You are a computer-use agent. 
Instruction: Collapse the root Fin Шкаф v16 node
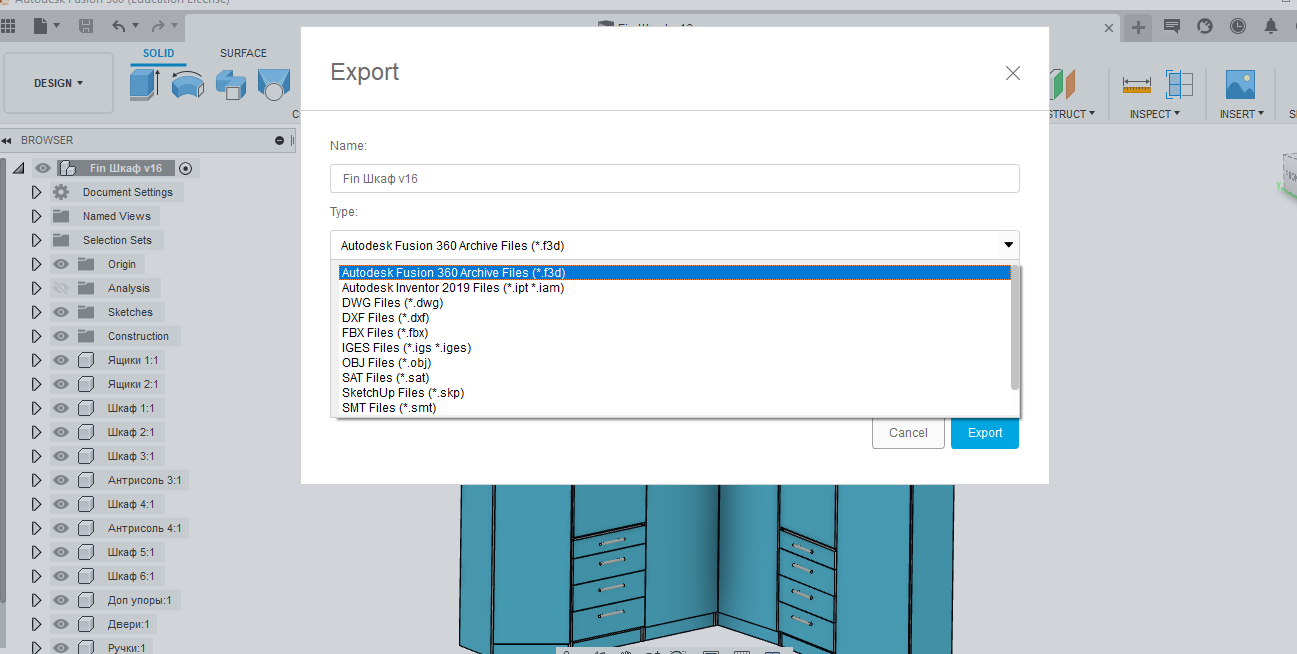pos(18,168)
